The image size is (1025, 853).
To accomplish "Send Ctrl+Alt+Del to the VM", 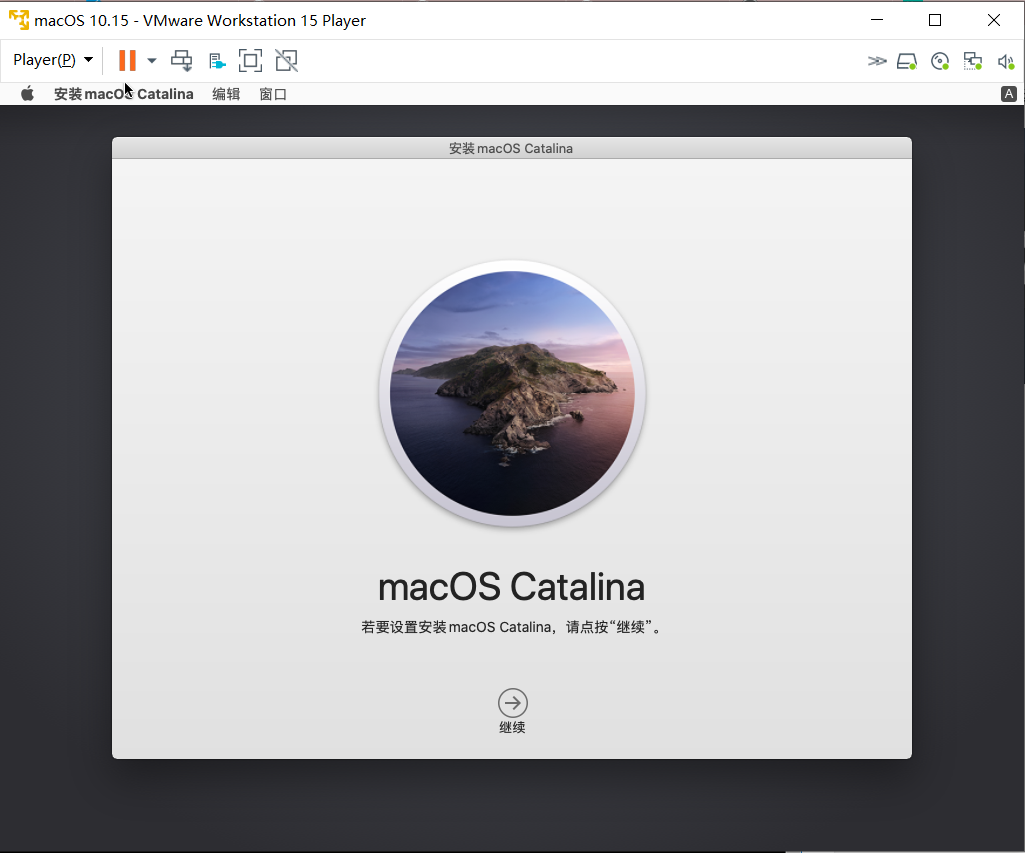I will (x=181, y=61).
